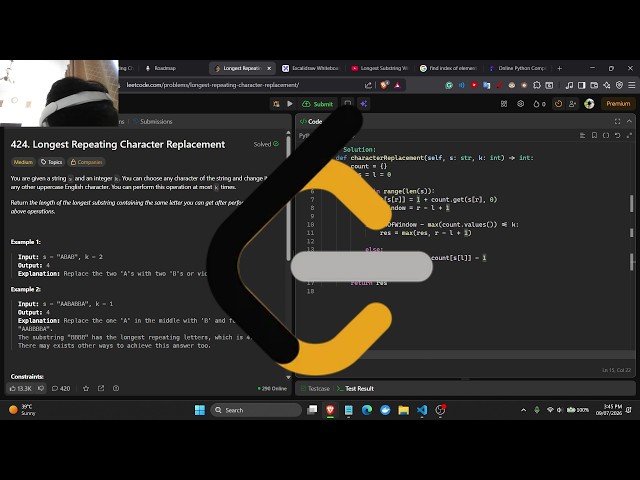This screenshot has width=640, height=480.
Task: Star the problem as a favorite
Action: click(86, 389)
